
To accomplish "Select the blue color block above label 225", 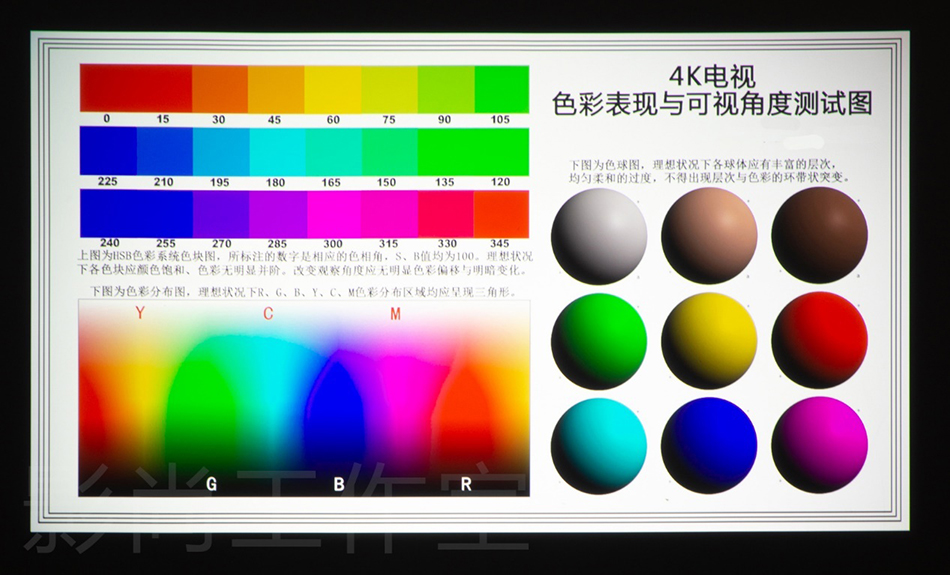I will (107, 151).
